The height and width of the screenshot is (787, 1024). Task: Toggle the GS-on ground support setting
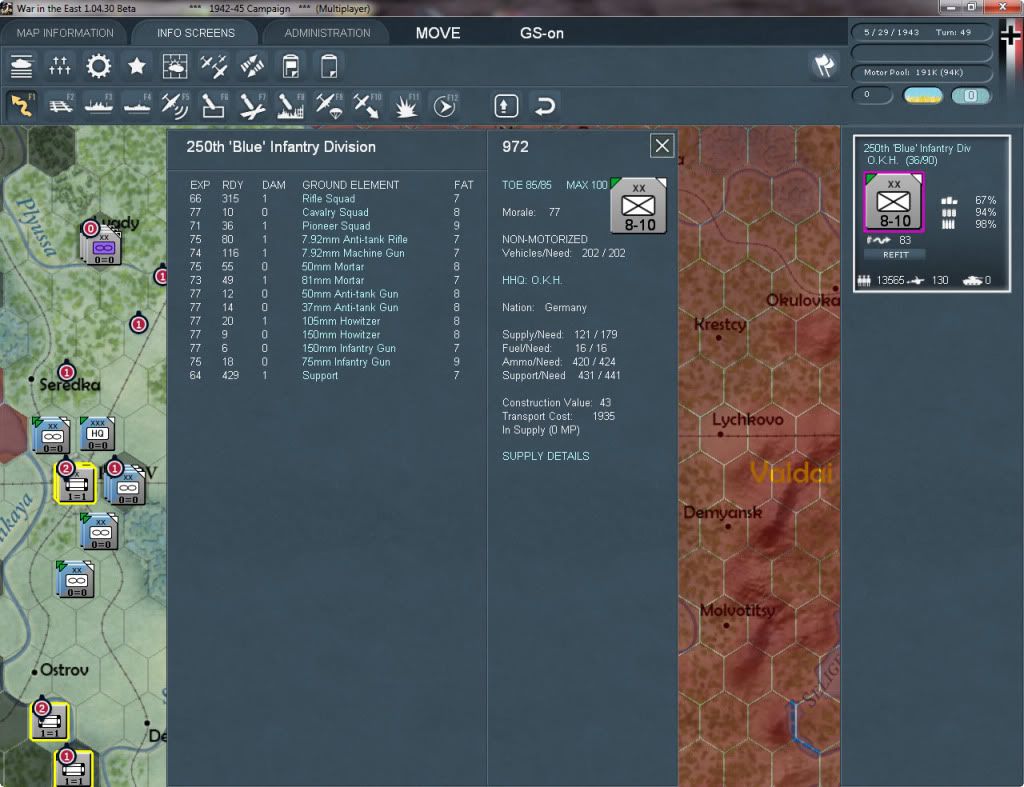(541, 33)
